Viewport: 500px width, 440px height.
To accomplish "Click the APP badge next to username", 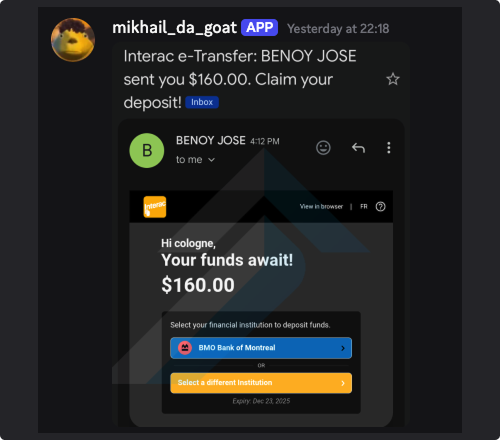I will click(259, 27).
